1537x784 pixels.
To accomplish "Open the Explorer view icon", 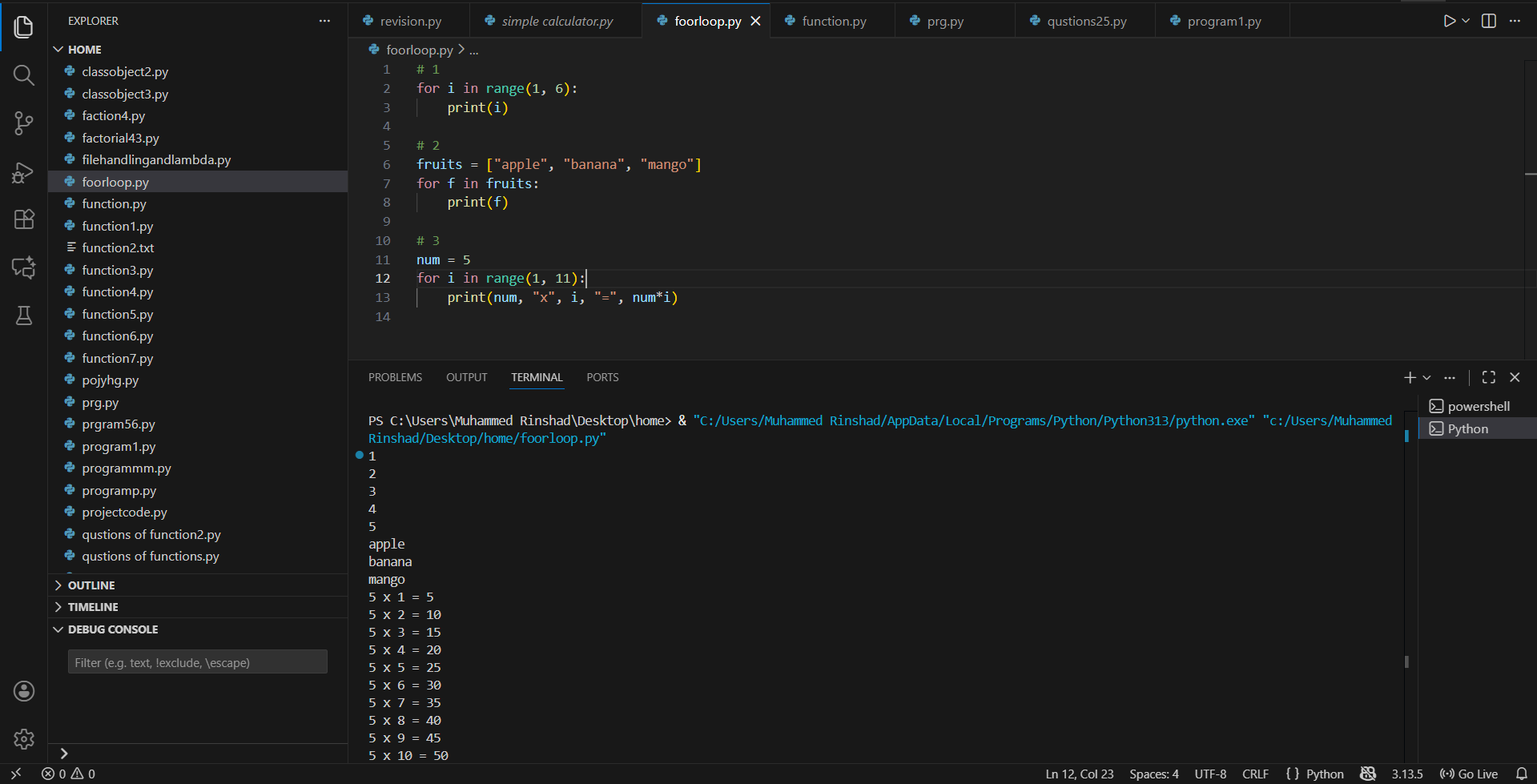I will pos(23,26).
